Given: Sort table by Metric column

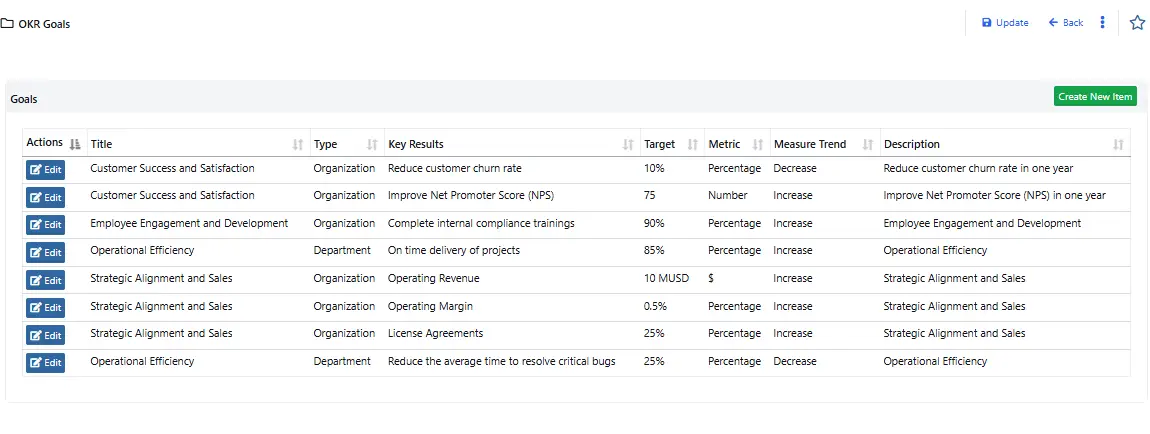Looking at the screenshot, I should tap(757, 145).
